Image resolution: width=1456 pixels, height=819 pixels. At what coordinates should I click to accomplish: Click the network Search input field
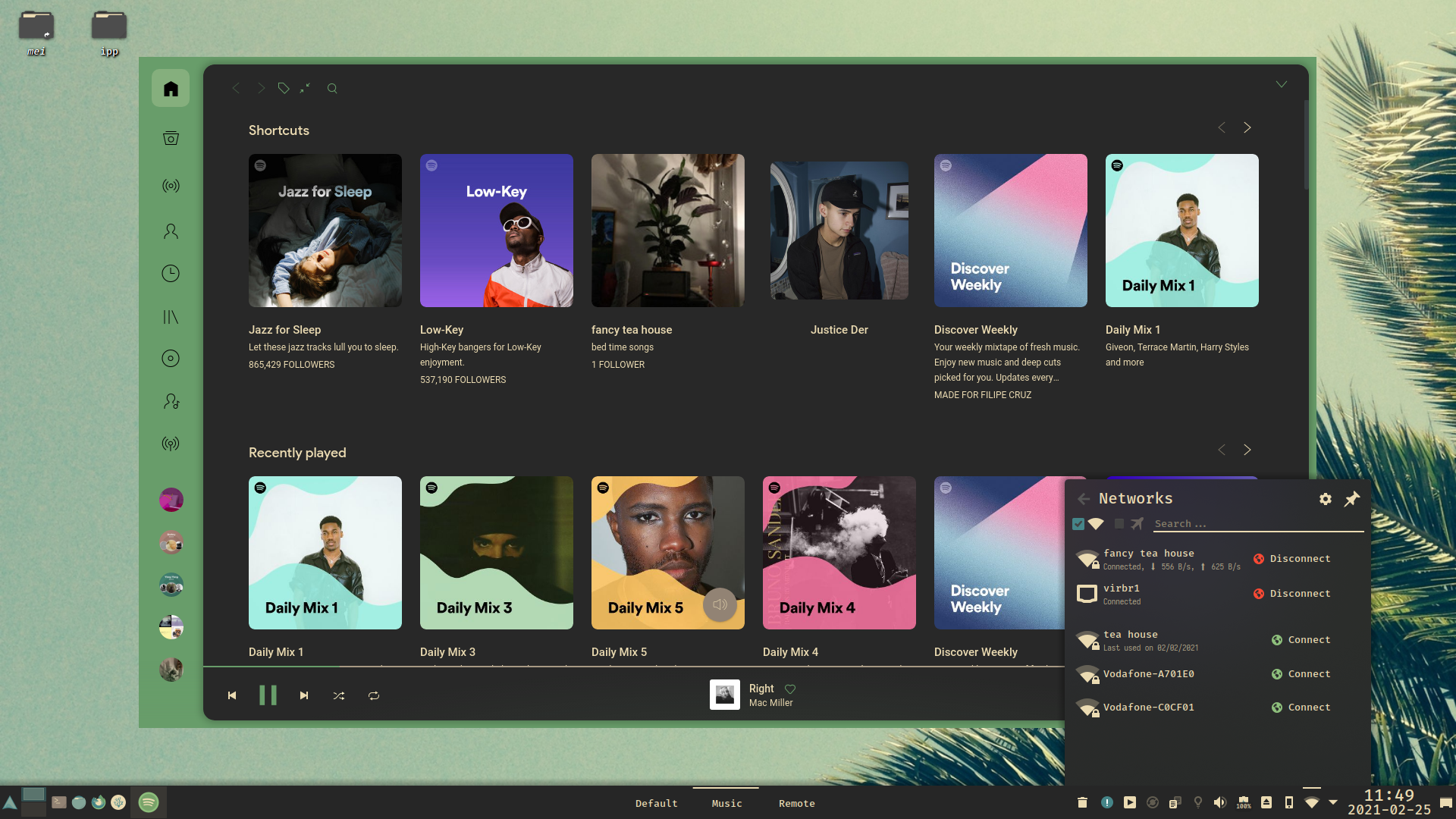[1257, 524]
